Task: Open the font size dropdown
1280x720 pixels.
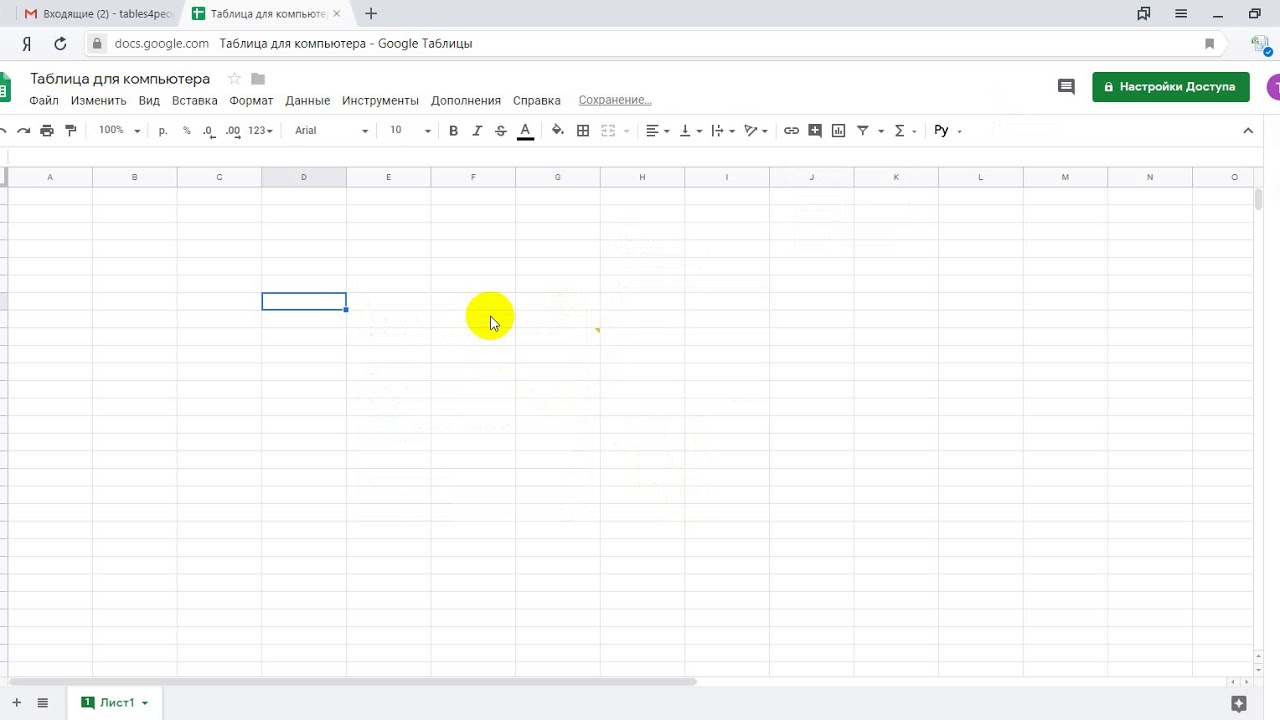Action: (410, 130)
